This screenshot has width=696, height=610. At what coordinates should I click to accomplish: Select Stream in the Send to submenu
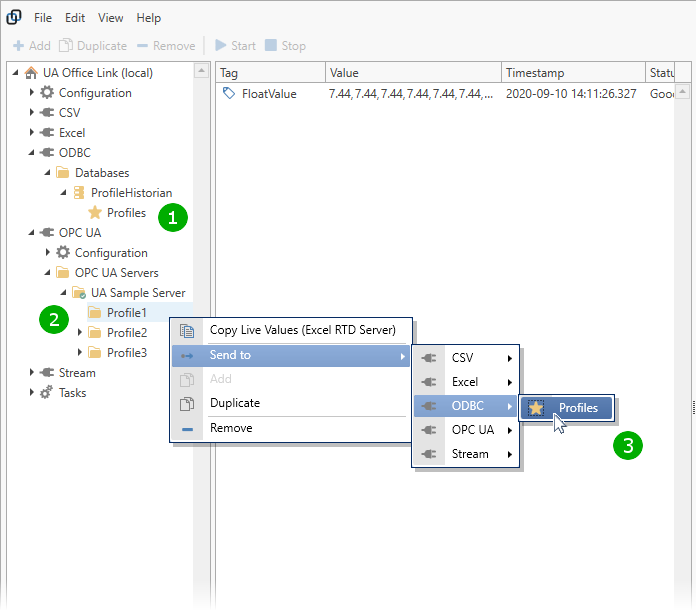465,454
